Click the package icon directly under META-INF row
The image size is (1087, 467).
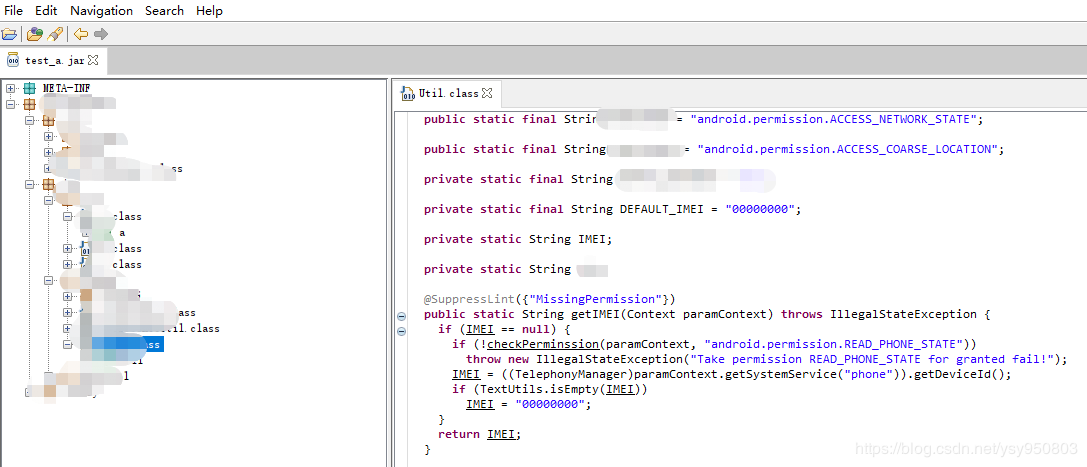pyautogui.click(x=29, y=105)
